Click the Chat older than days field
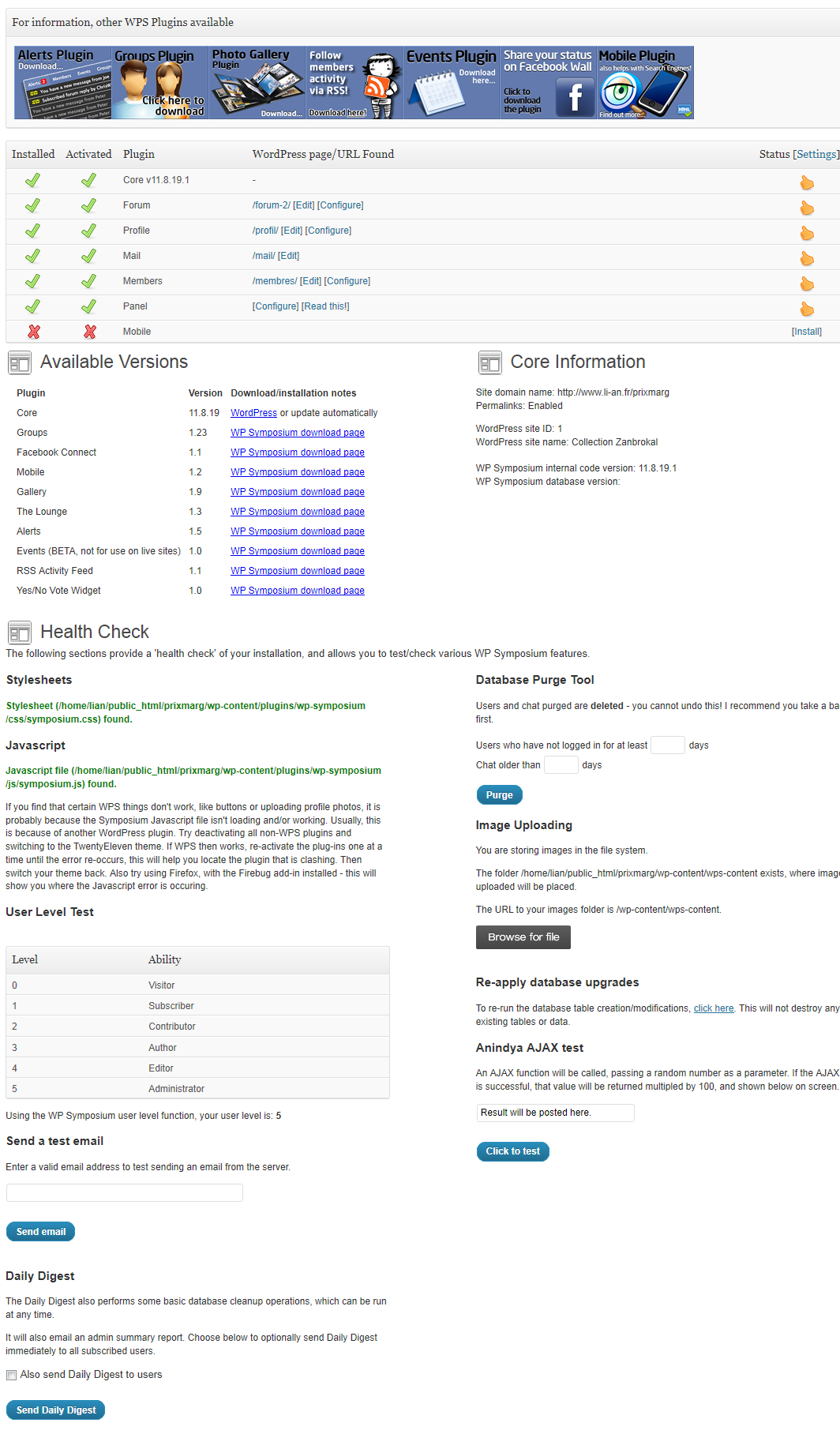 [x=561, y=764]
